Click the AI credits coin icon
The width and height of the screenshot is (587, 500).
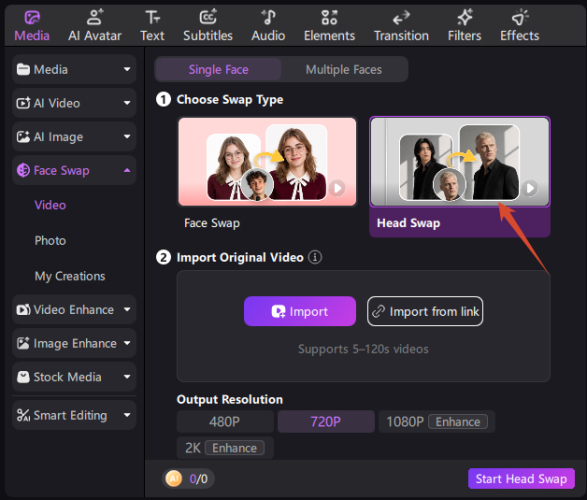click(x=174, y=478)
